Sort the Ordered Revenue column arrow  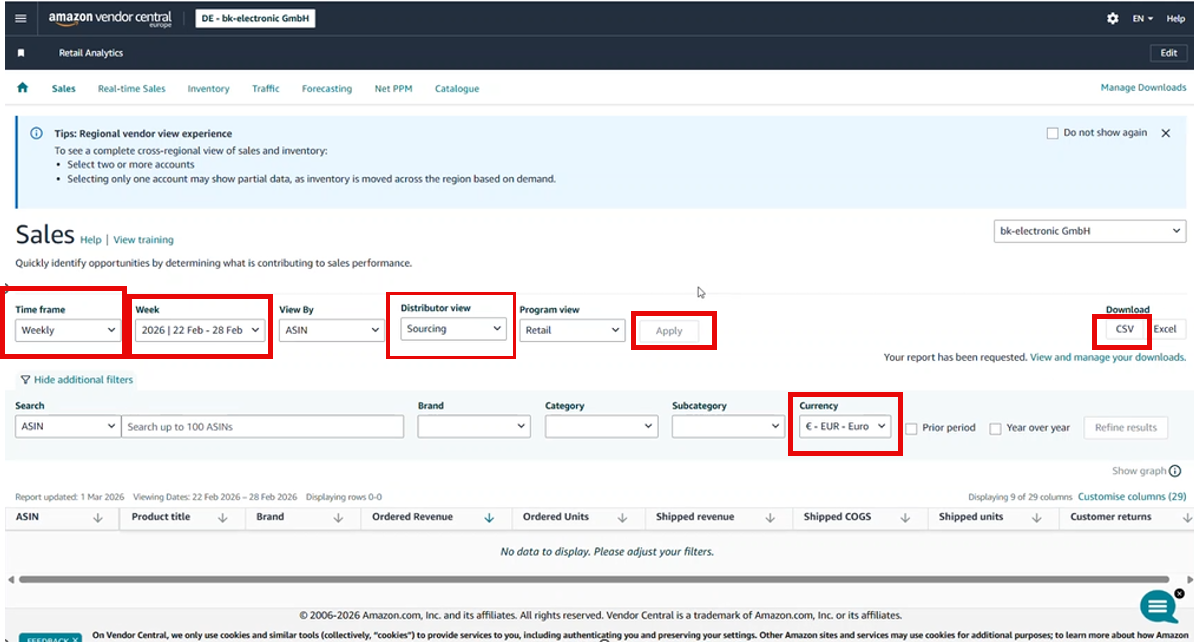coord(489,518)
